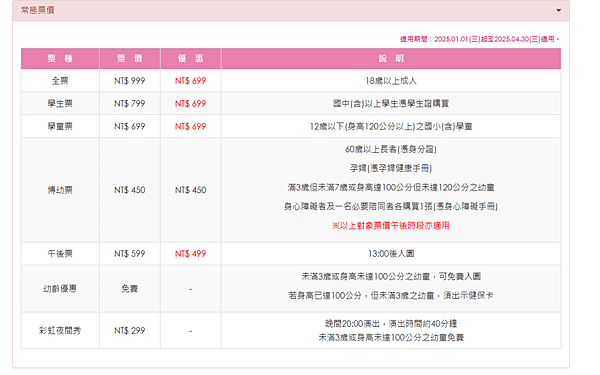
Task: Click the NT$ 999 full ticket price
Action: [x=130, y=81]
